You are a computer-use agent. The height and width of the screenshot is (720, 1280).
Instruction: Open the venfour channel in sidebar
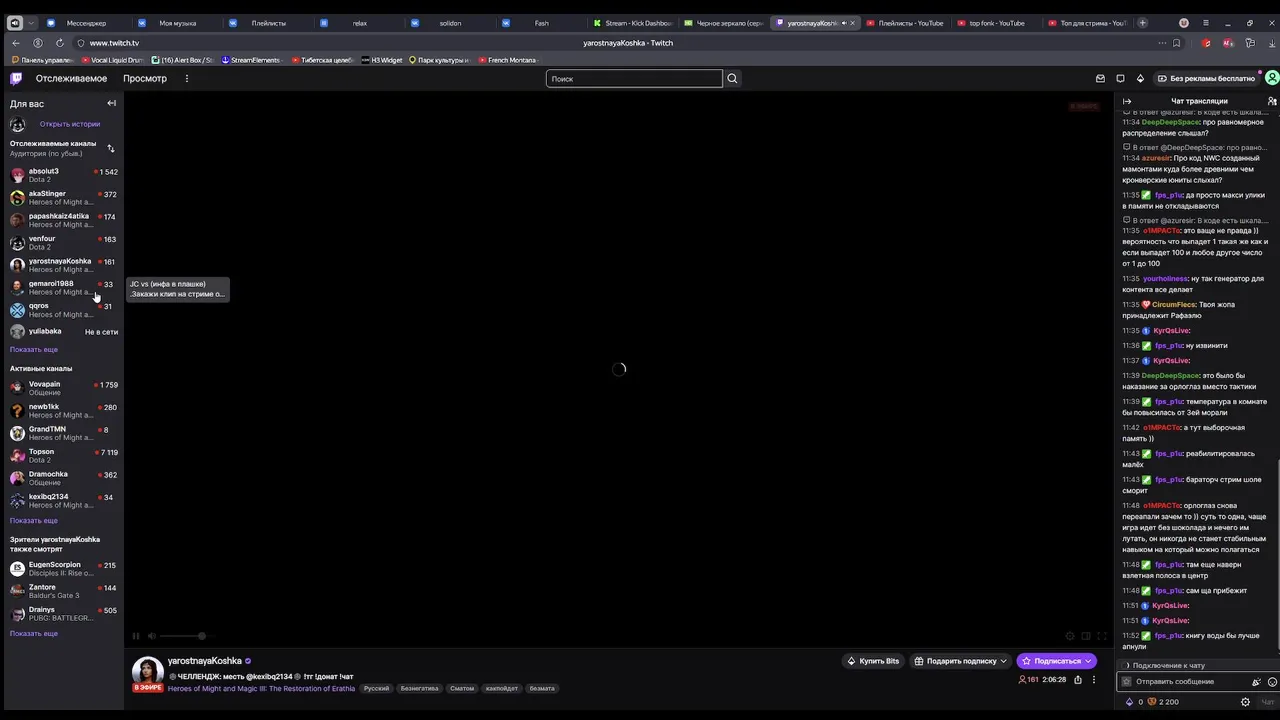[x=63, y=242]
